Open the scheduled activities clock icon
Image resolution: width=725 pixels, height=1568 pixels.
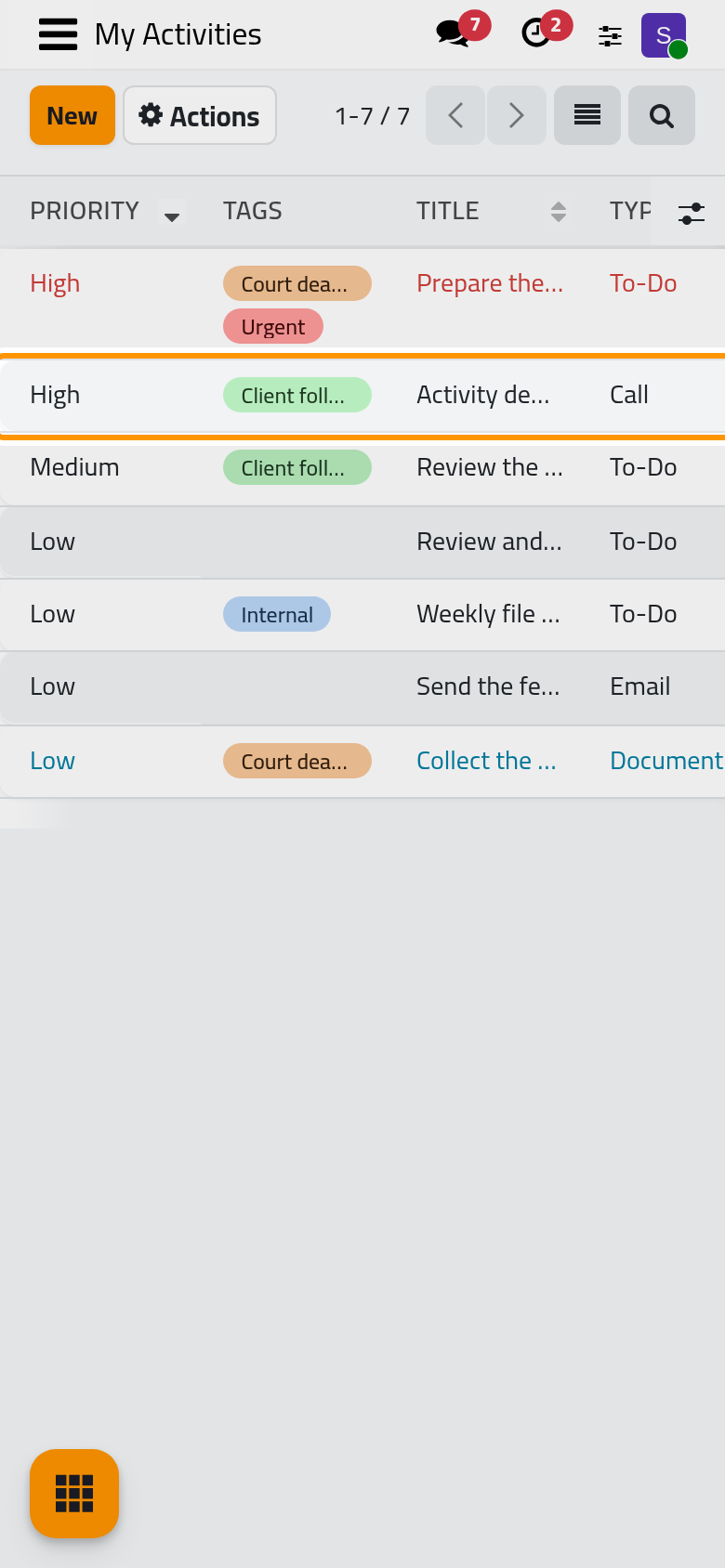pos(536,33)
